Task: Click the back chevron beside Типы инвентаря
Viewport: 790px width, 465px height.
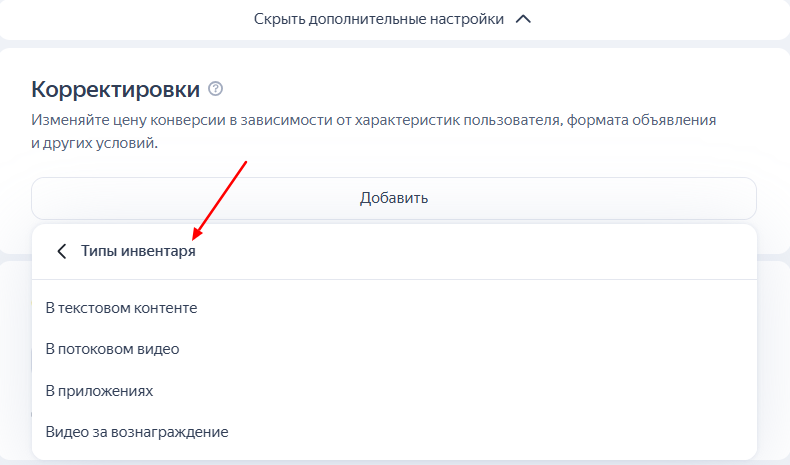Action: [x=61, y=252]
